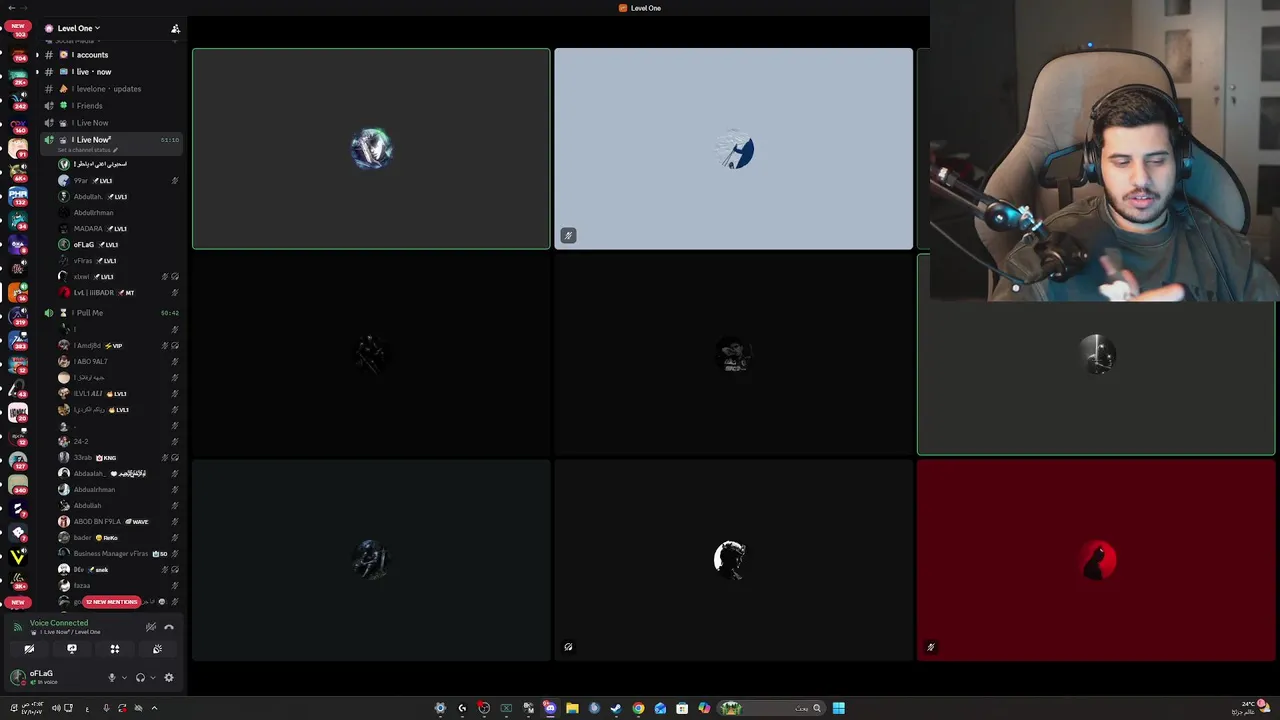1280x720 pixels.
Task: Open the server with 340 badge
Action: point(18,484)
